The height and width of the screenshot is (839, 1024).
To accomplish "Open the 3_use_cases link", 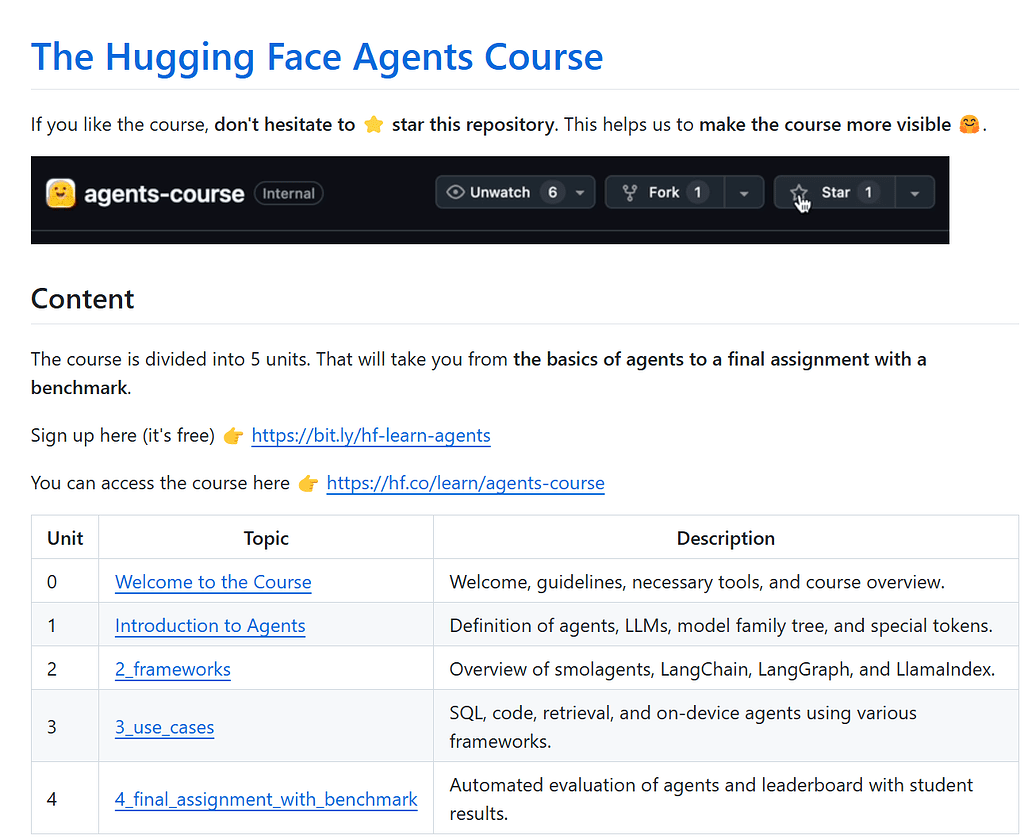I will (165, 727).
